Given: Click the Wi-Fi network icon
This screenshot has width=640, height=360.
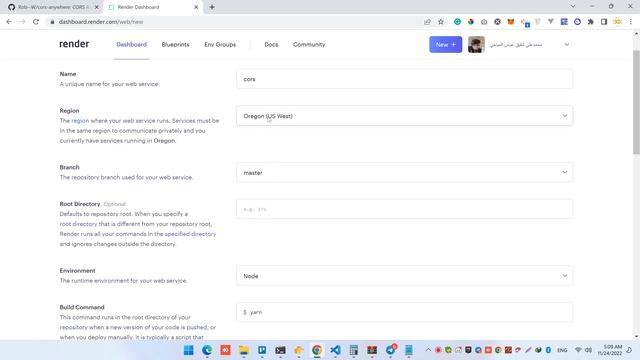Looking at the screenshot, I should coord(578,350).
